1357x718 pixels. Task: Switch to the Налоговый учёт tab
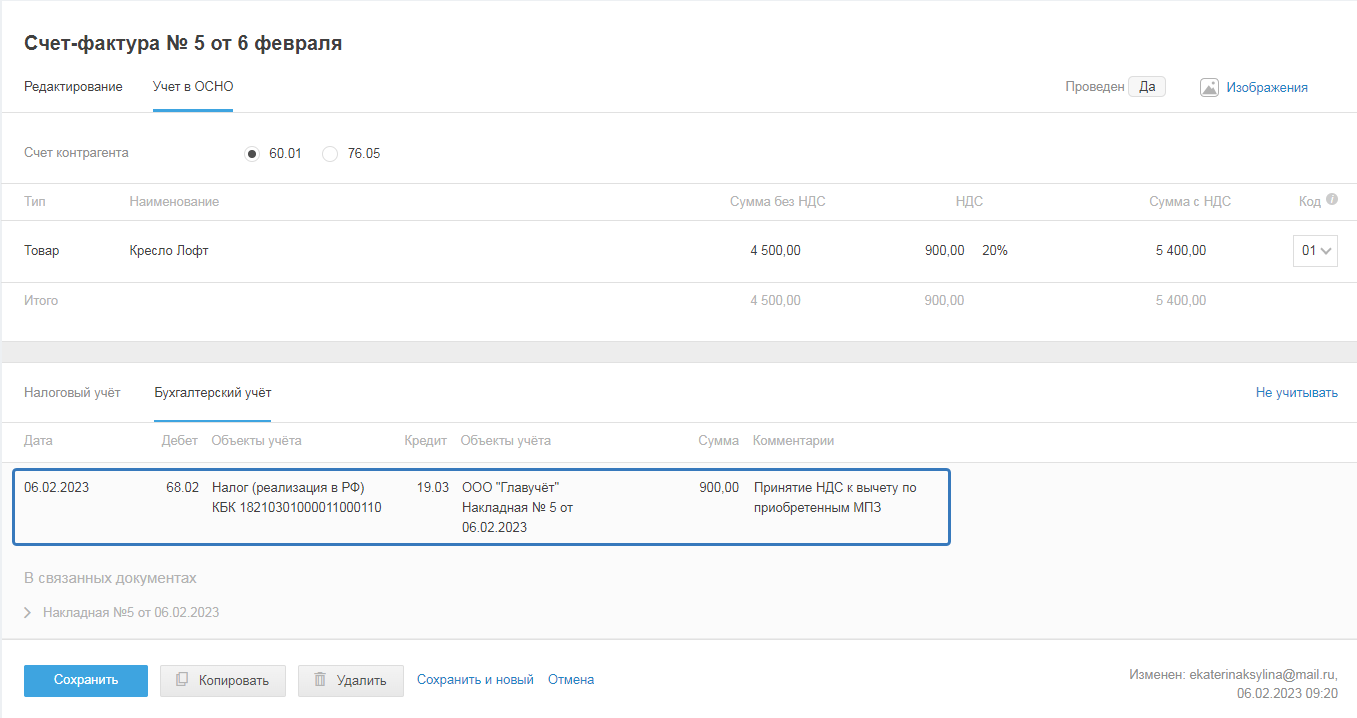point(72,392)
